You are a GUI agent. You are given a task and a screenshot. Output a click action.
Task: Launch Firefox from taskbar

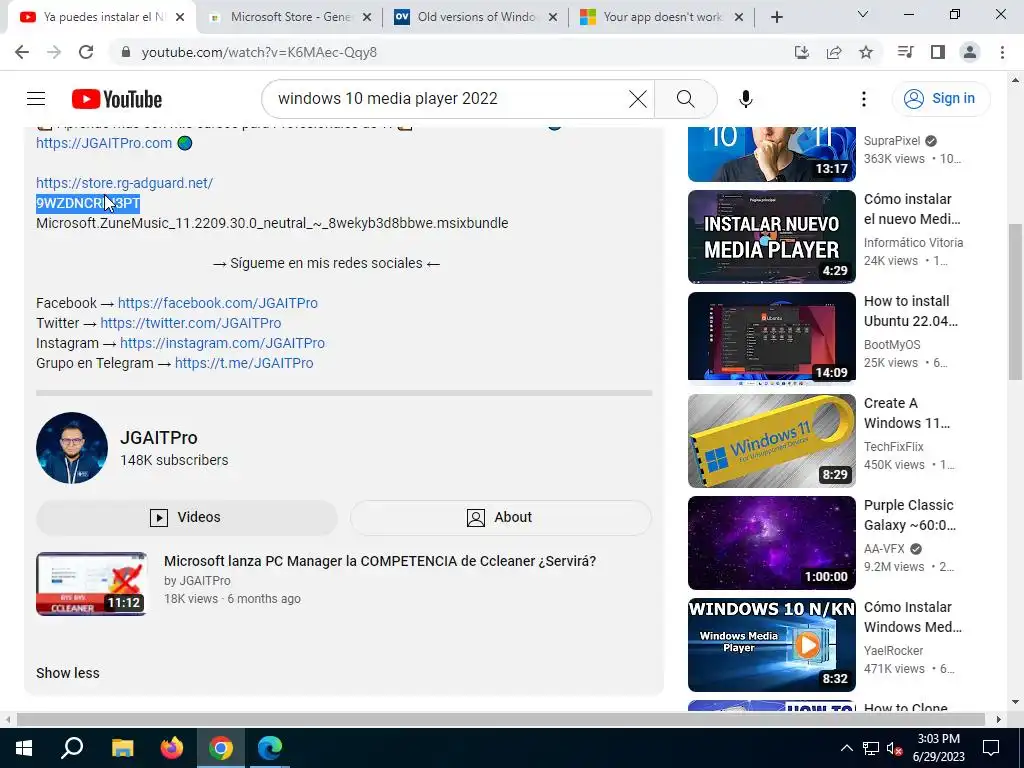[172, 748]
